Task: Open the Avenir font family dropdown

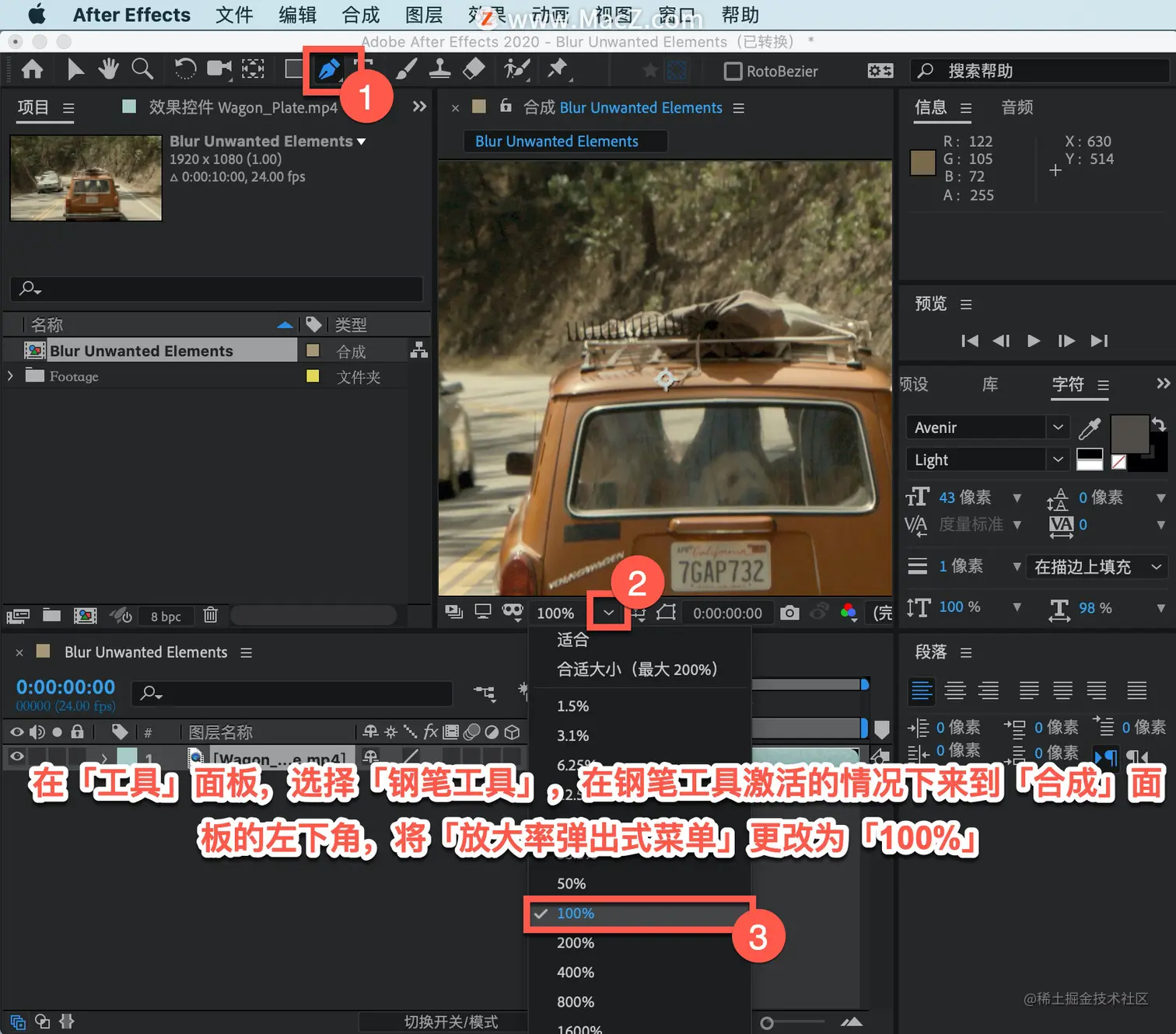Action: 986,428
